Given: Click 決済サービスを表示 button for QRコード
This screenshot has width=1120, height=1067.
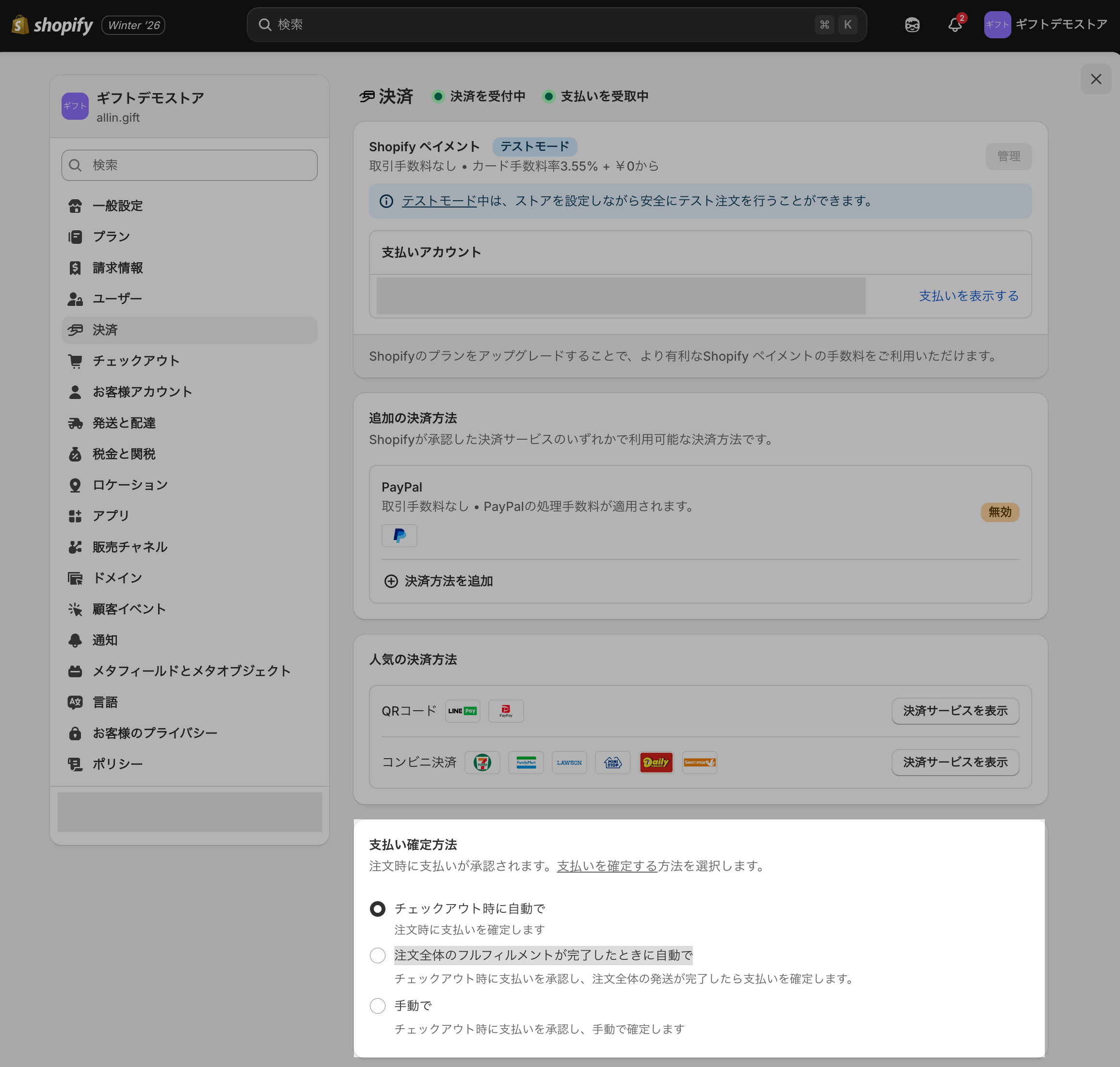Looking at the screenshot, I should pyautogui.click(x=955, y=711).
